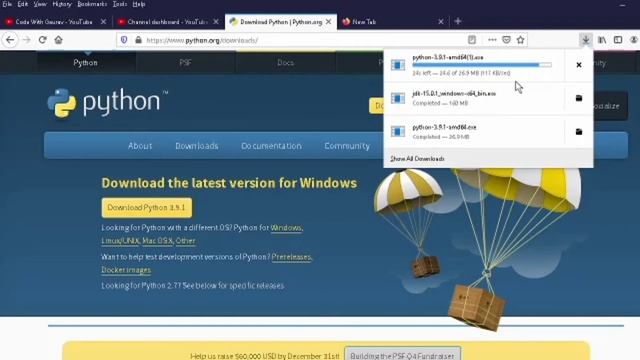Open a new browser tab with plus
The height and width of the screenshot is (360, 640).
[x=458, y=22]
